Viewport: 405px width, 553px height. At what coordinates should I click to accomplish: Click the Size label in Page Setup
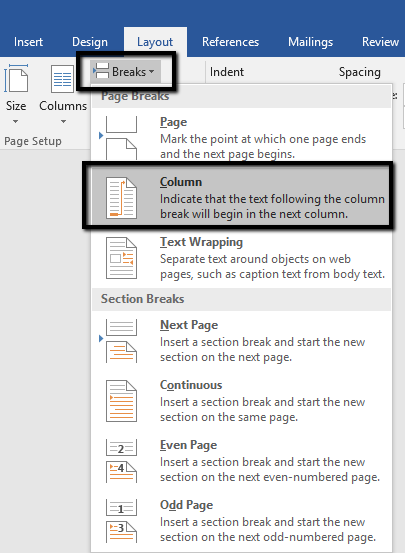(x=16, y=106)
